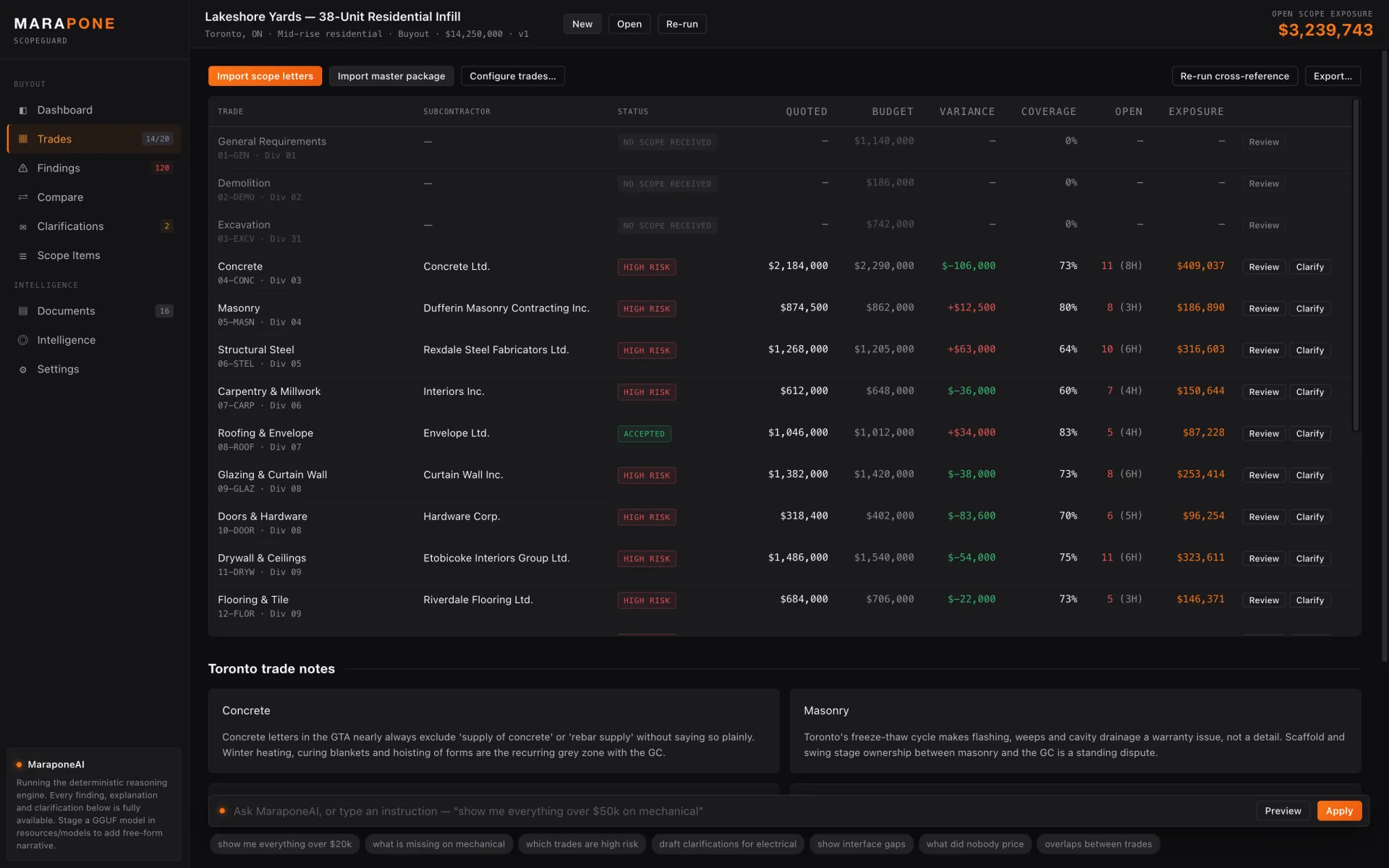
Task: Review the Roofing & Envelope trade
Action: click(x=1263, y=433)
